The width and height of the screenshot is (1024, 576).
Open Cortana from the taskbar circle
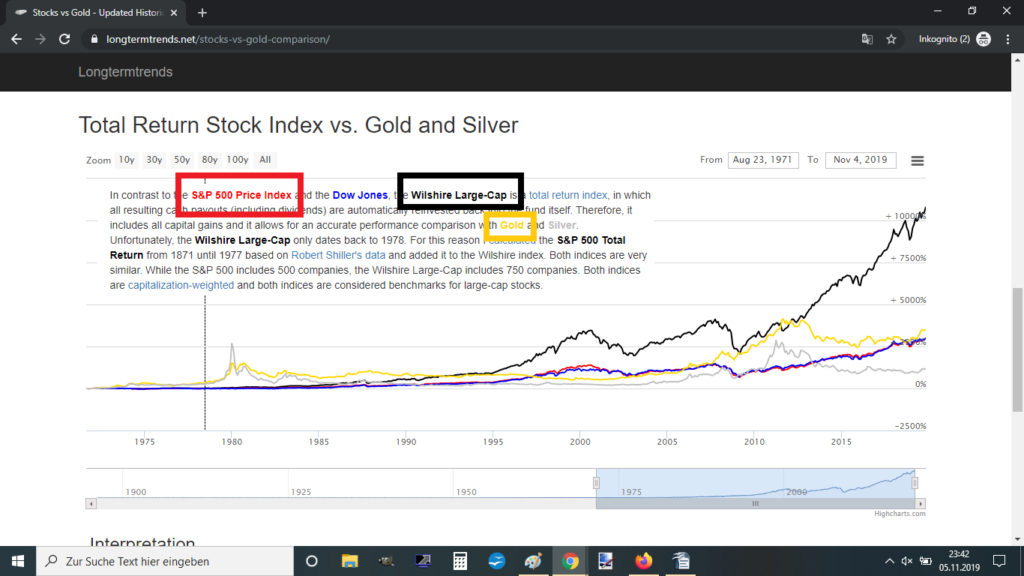tap(312, 561)
